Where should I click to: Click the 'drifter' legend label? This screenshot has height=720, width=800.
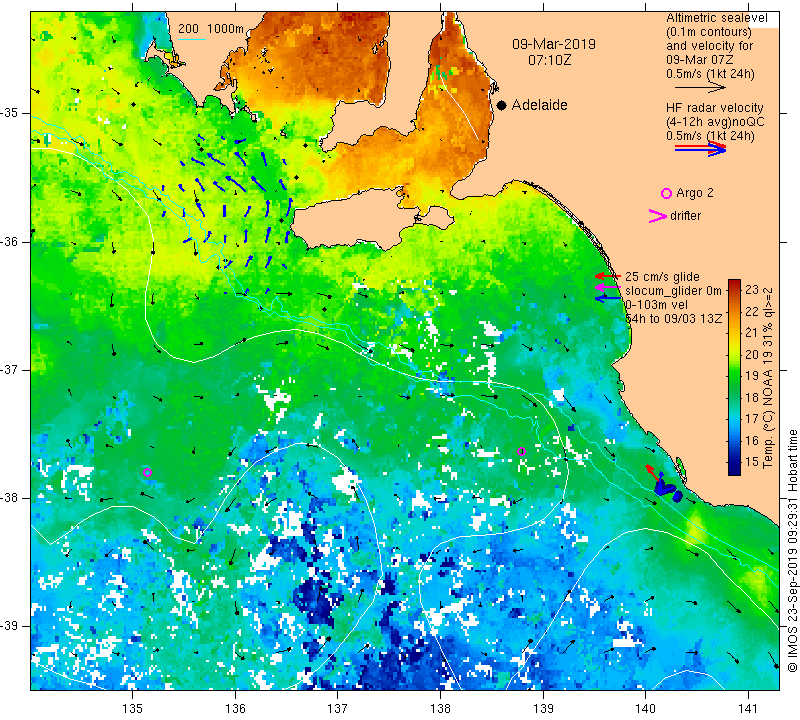point(685,216)
